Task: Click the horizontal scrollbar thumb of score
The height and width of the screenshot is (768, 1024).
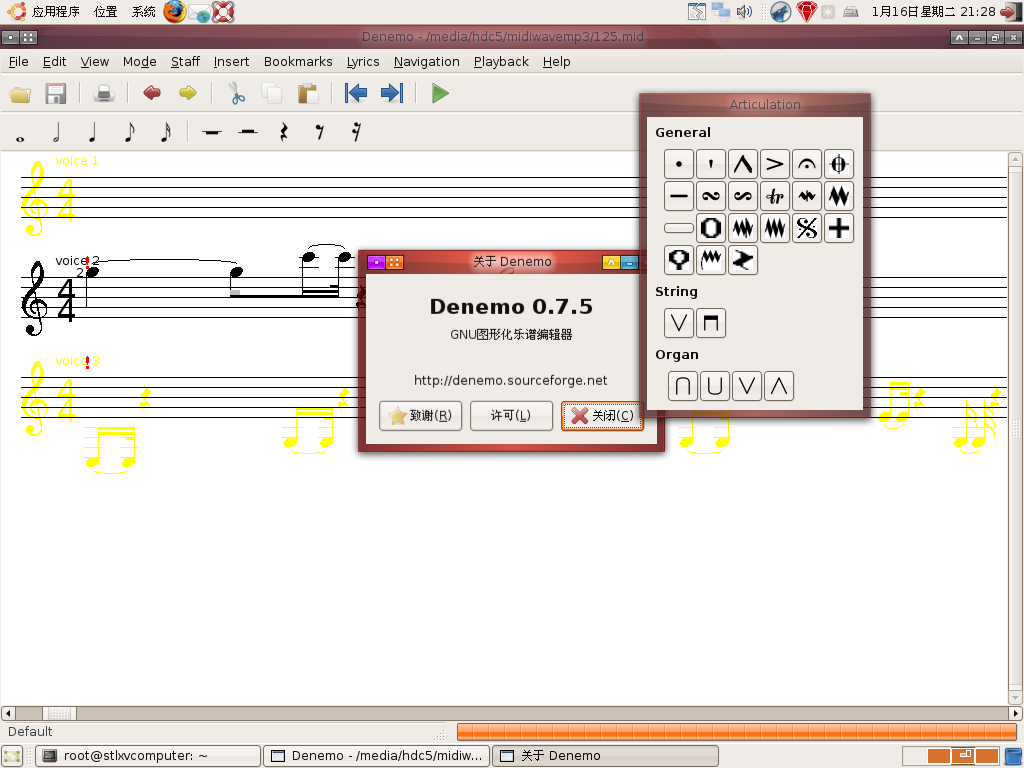Action: point(59,713)
